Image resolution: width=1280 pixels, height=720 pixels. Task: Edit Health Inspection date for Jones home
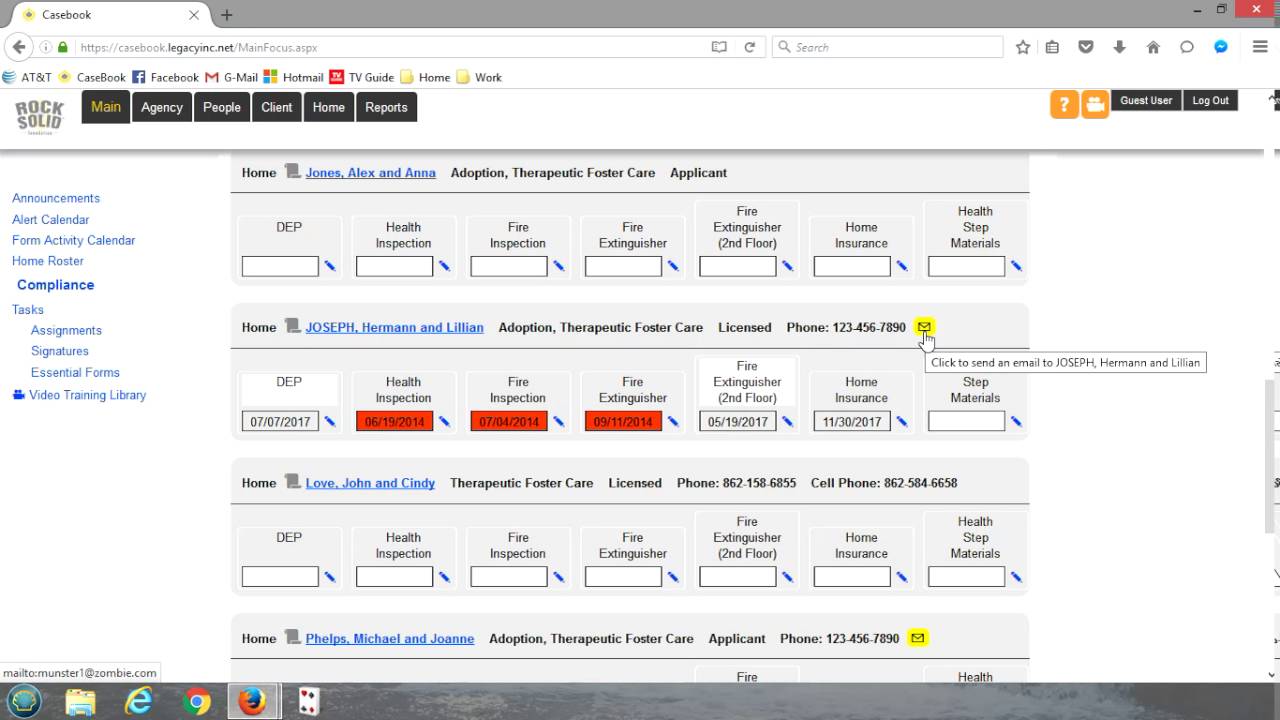coord(444,266)
